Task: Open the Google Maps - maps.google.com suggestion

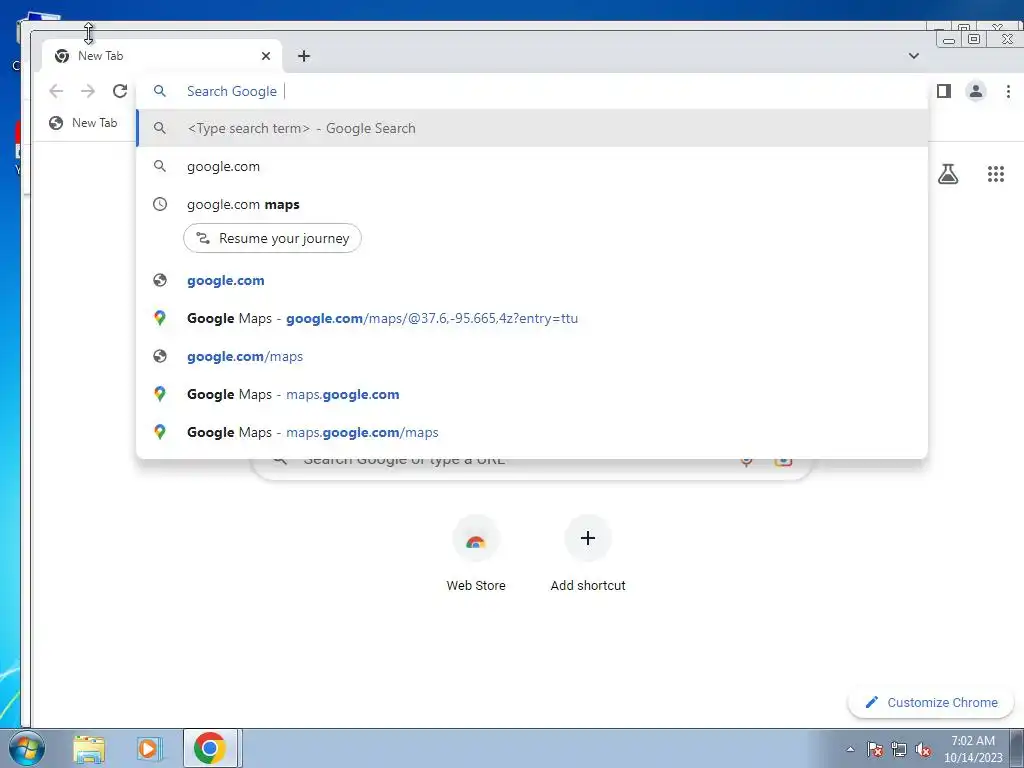Action: click(532, 394)
